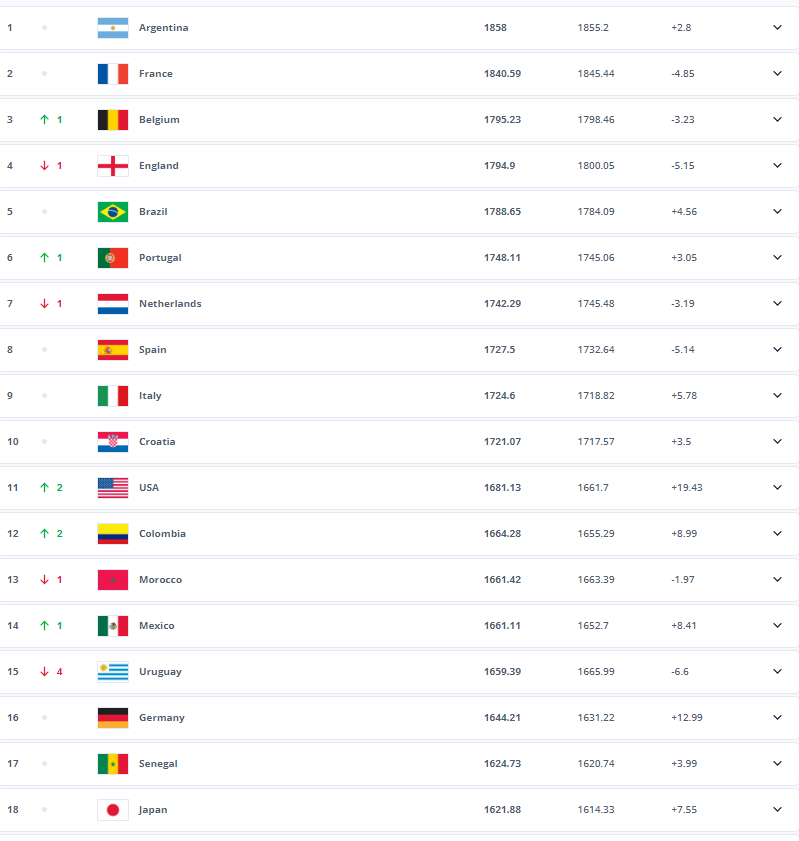The width and height of the screenshot is (799, 841).
Task: Expand the England ranking details chevron
Action: [x=777, y=166]
